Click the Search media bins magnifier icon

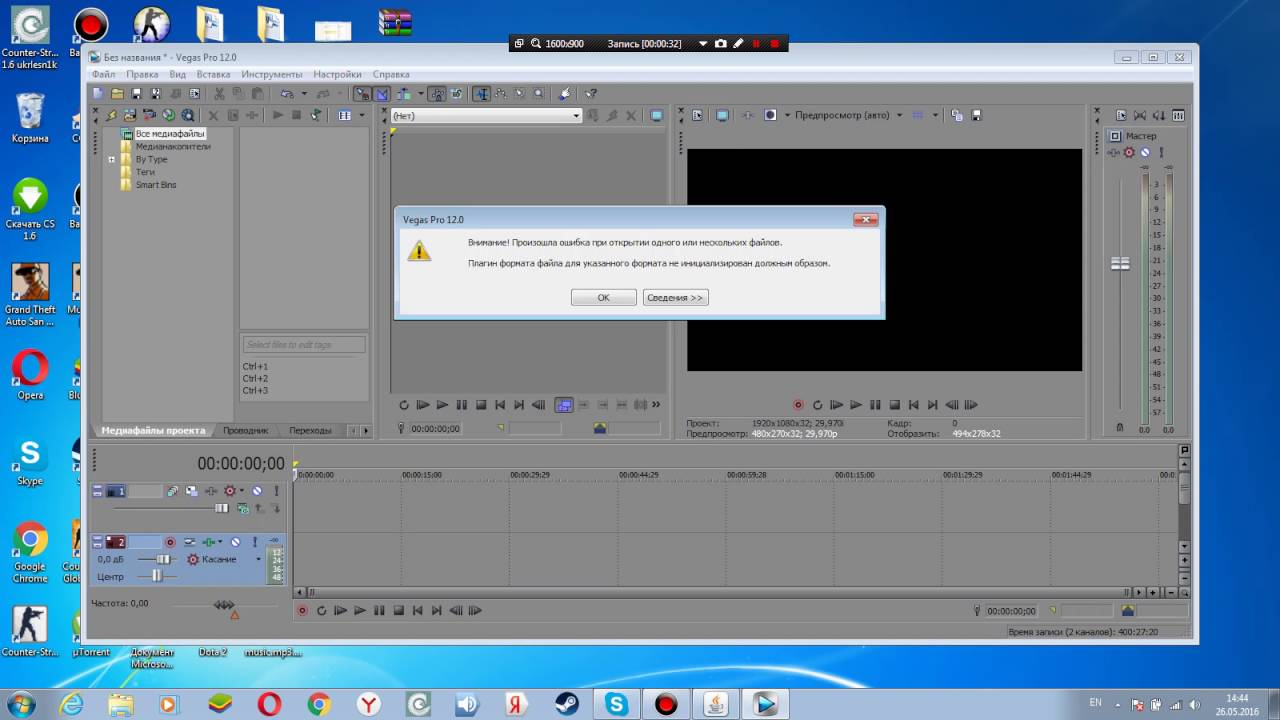187,115
